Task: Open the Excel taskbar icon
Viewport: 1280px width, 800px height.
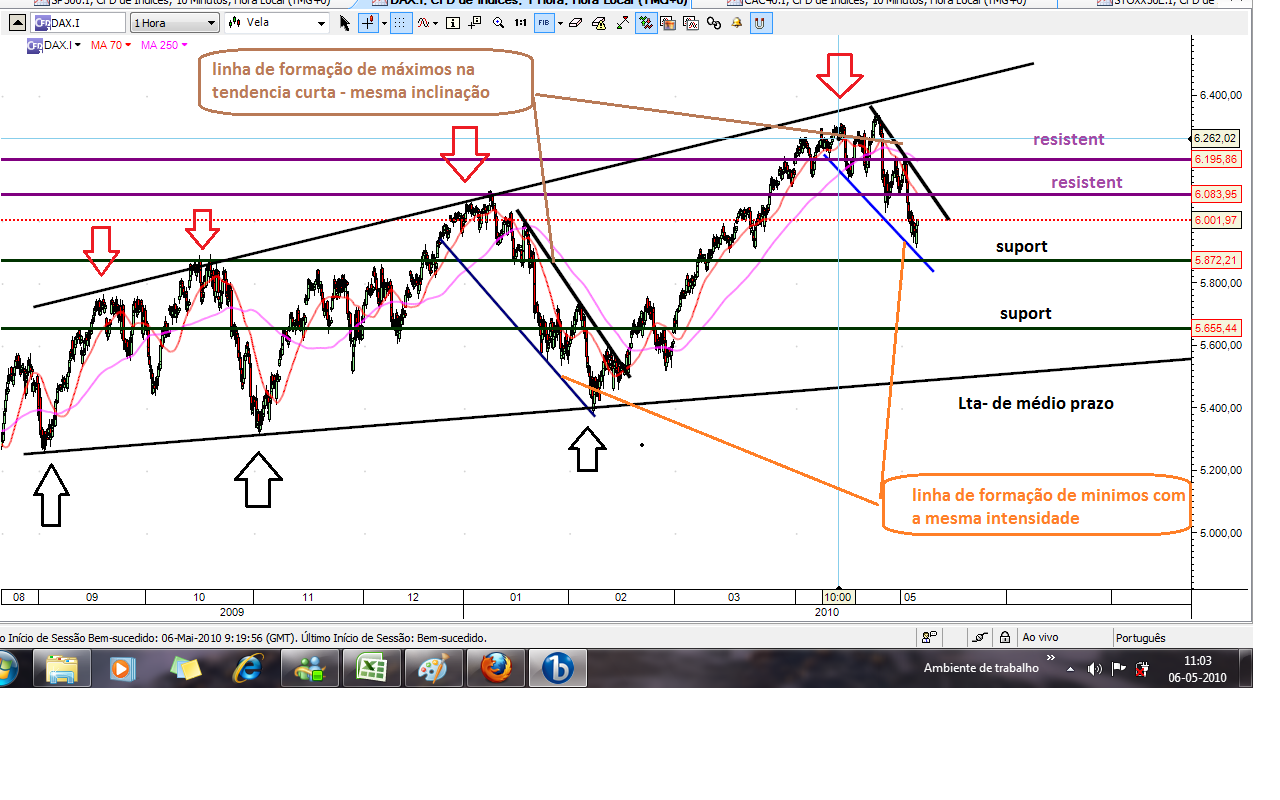Action: click(x=371, y=668)
